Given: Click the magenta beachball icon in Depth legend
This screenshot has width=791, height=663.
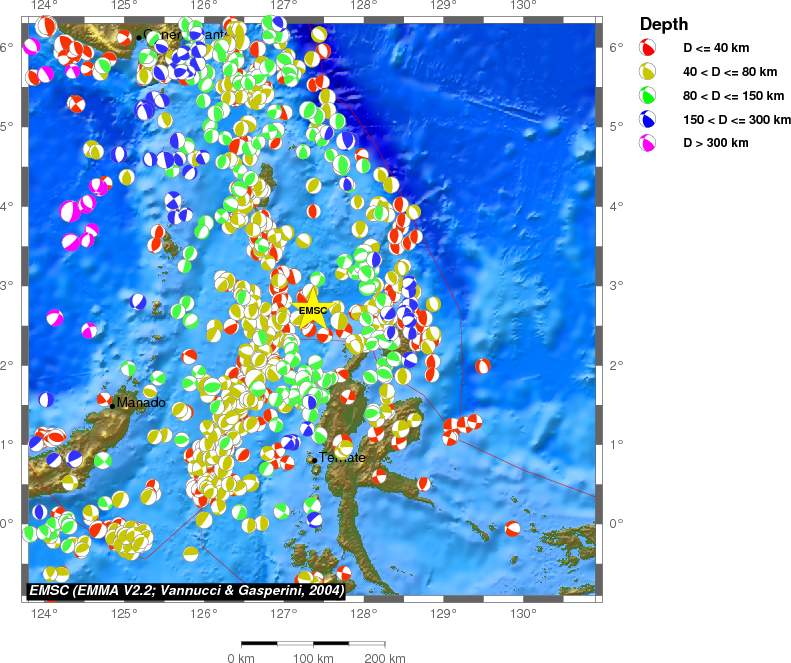Looking at the screenshot, I should (648, 143).
